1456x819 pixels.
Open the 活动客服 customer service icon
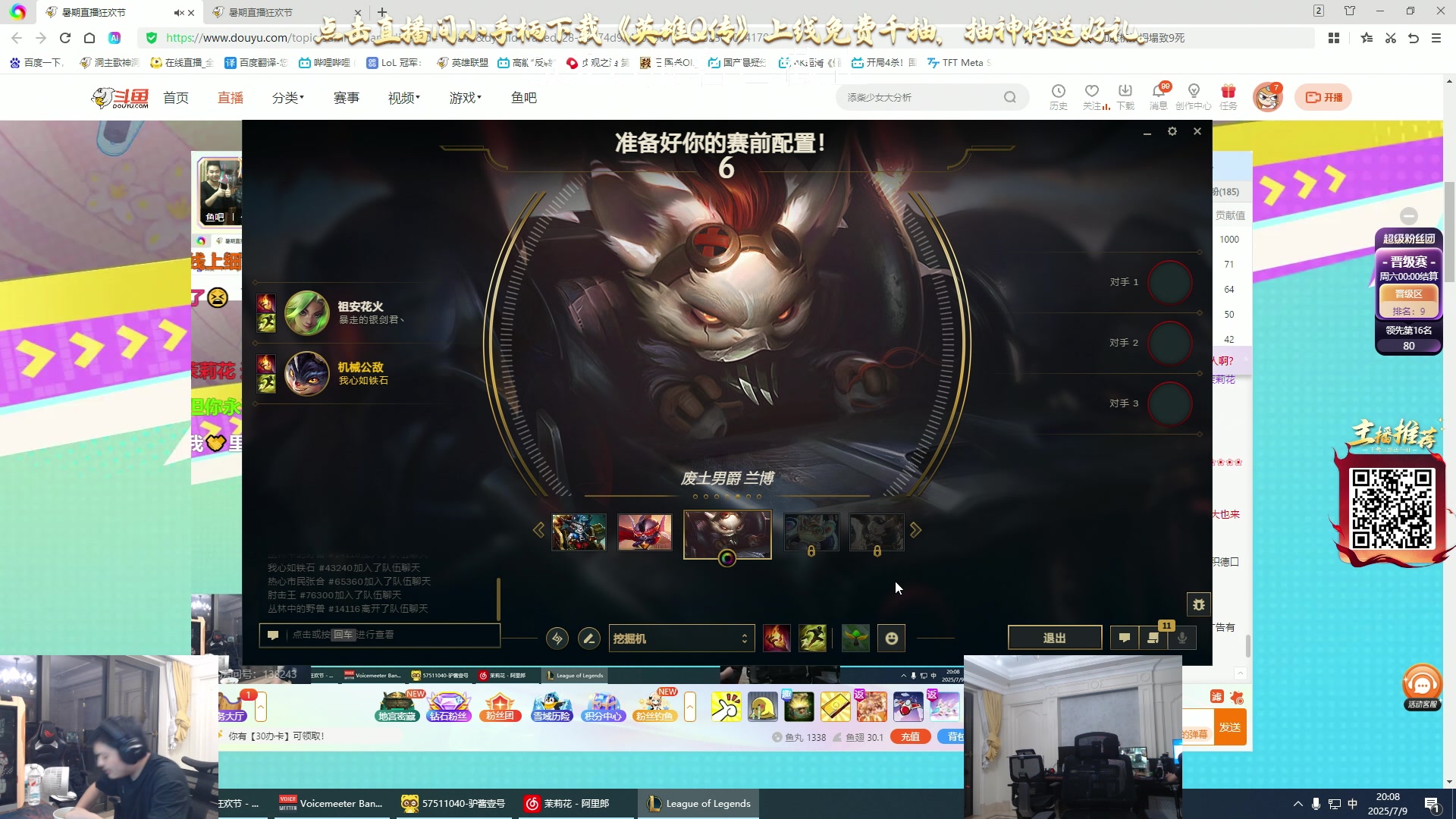tap(1422, 688)
